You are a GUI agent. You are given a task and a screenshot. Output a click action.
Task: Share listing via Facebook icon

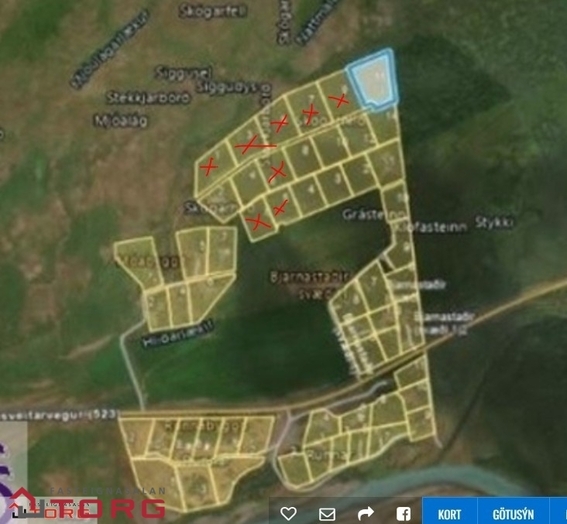403,514
